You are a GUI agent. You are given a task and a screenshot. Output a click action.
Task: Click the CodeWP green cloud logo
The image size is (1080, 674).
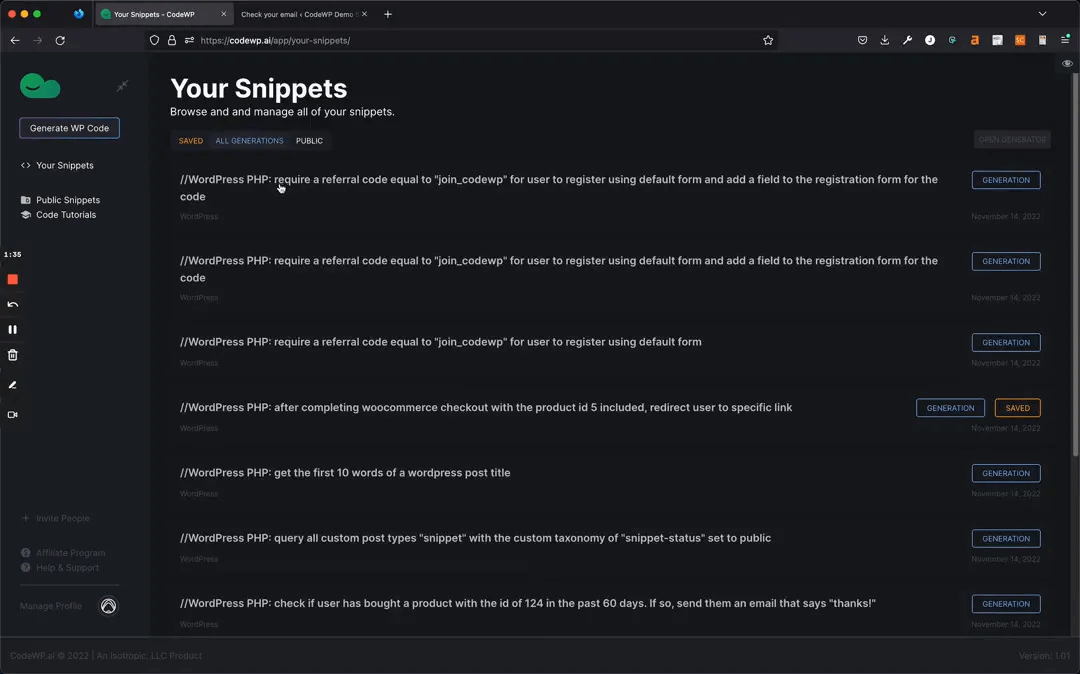[40, 87]
